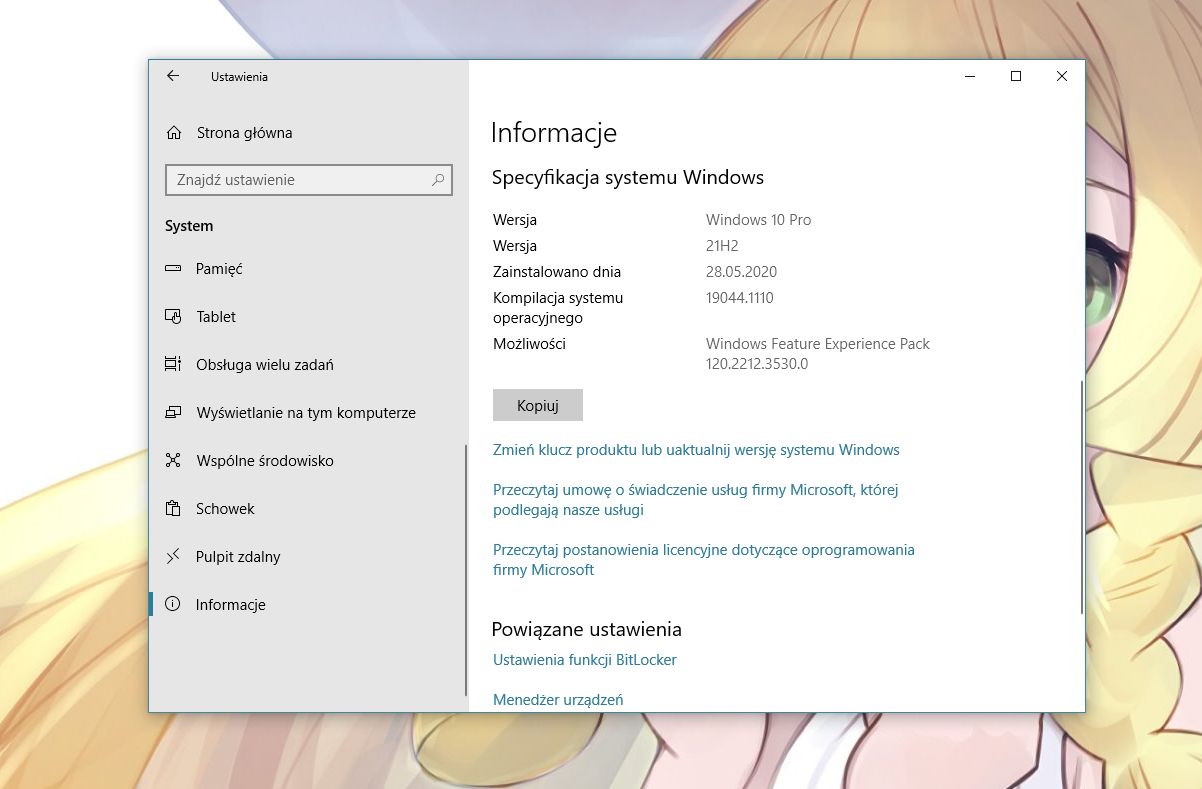Click the Specyfikacja systemu Windows heading
1202x789 pixels.
[628, 178]
